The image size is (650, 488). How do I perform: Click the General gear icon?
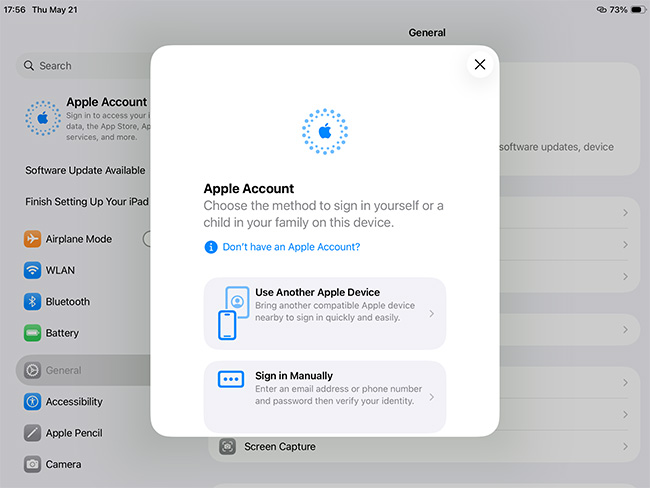pyautogui.click(x=32, y=370)
